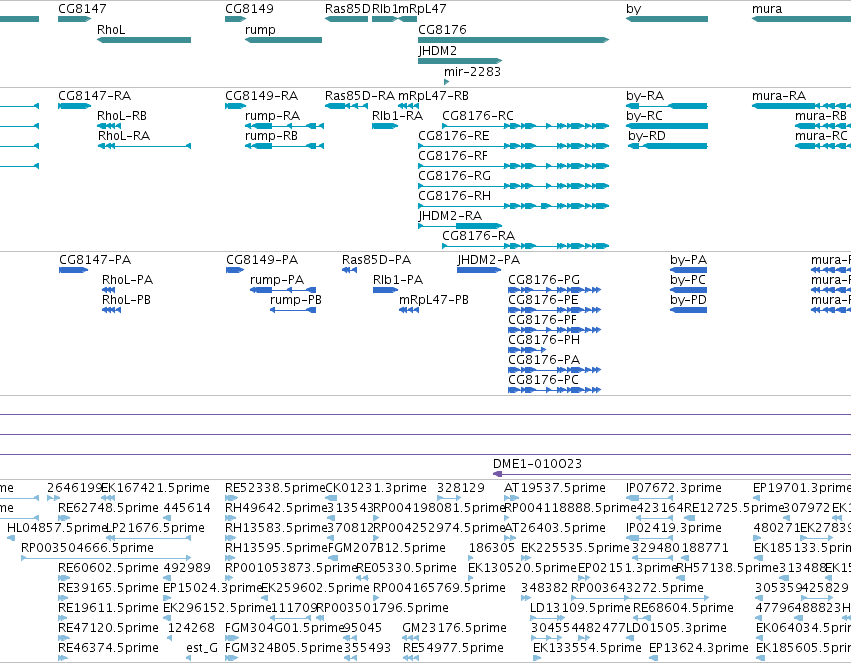851x663 pixels.
Task: Click EST label RE62748.5prime
Action: click(x=108, y=508)
